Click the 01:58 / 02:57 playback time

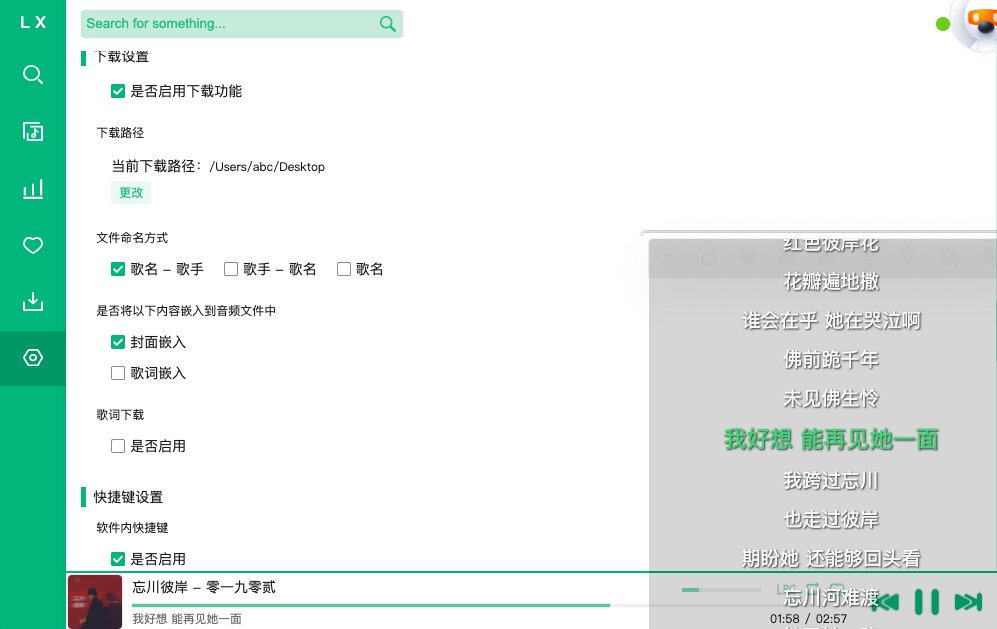point(808,619)
